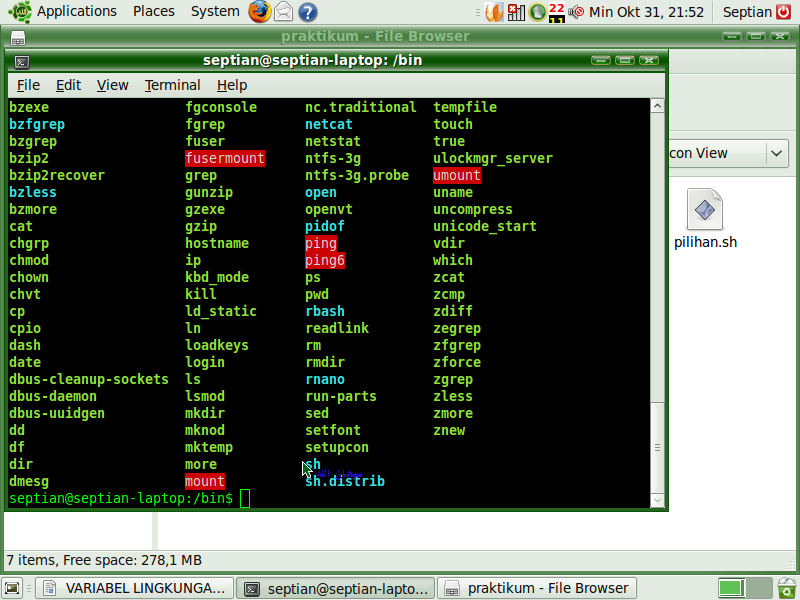Screen dimensions: 800x600
Task: Click the flame tray icon
Action: point(493,12)
